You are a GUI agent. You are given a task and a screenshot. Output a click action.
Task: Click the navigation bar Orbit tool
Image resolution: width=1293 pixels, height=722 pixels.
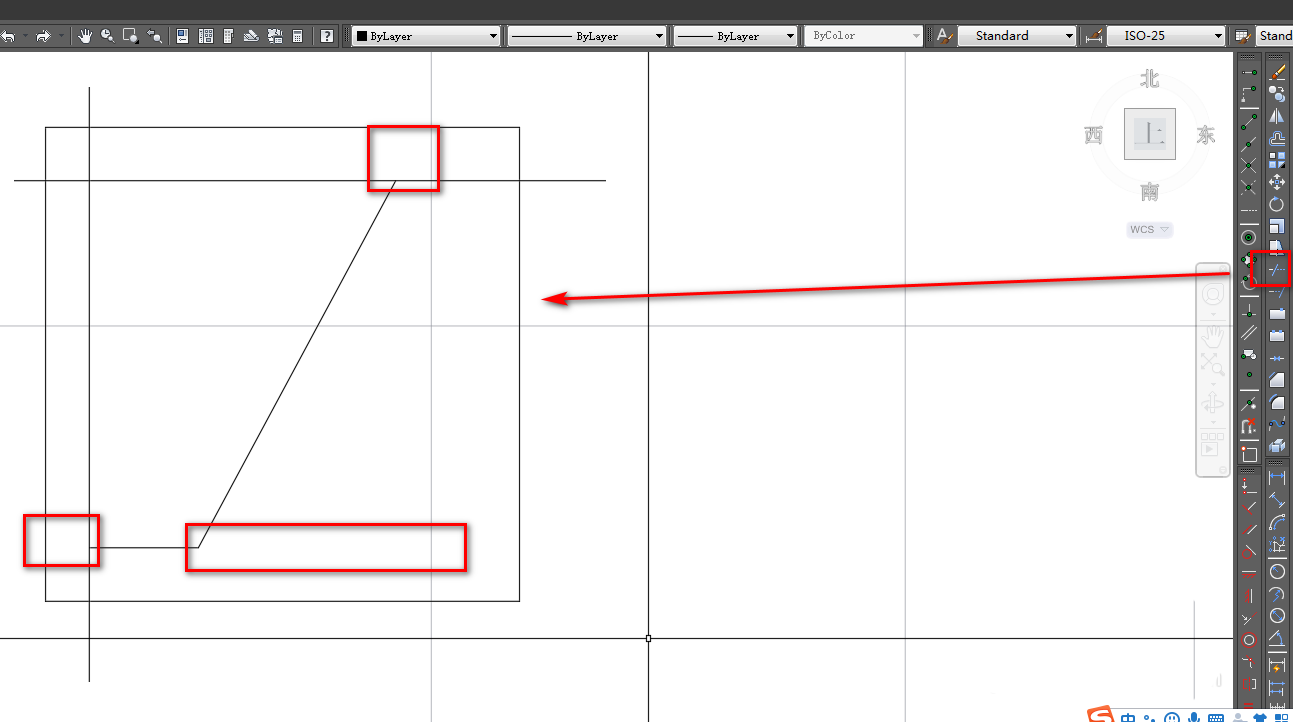click(1212, 403)
